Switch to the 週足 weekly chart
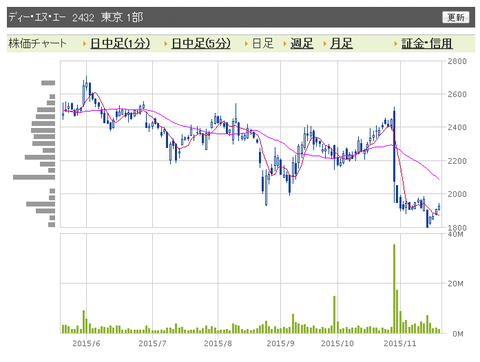Viewport: 480px width, 362px height. (302, 43)
